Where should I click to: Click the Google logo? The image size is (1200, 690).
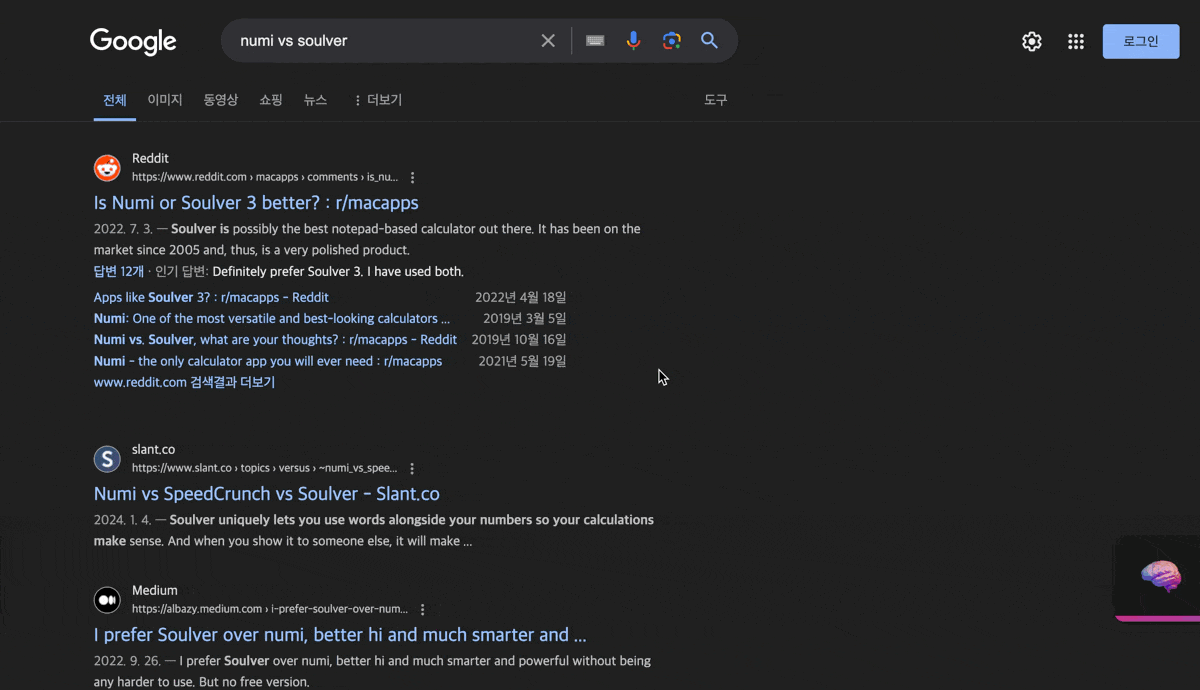(x=133, y=41)
